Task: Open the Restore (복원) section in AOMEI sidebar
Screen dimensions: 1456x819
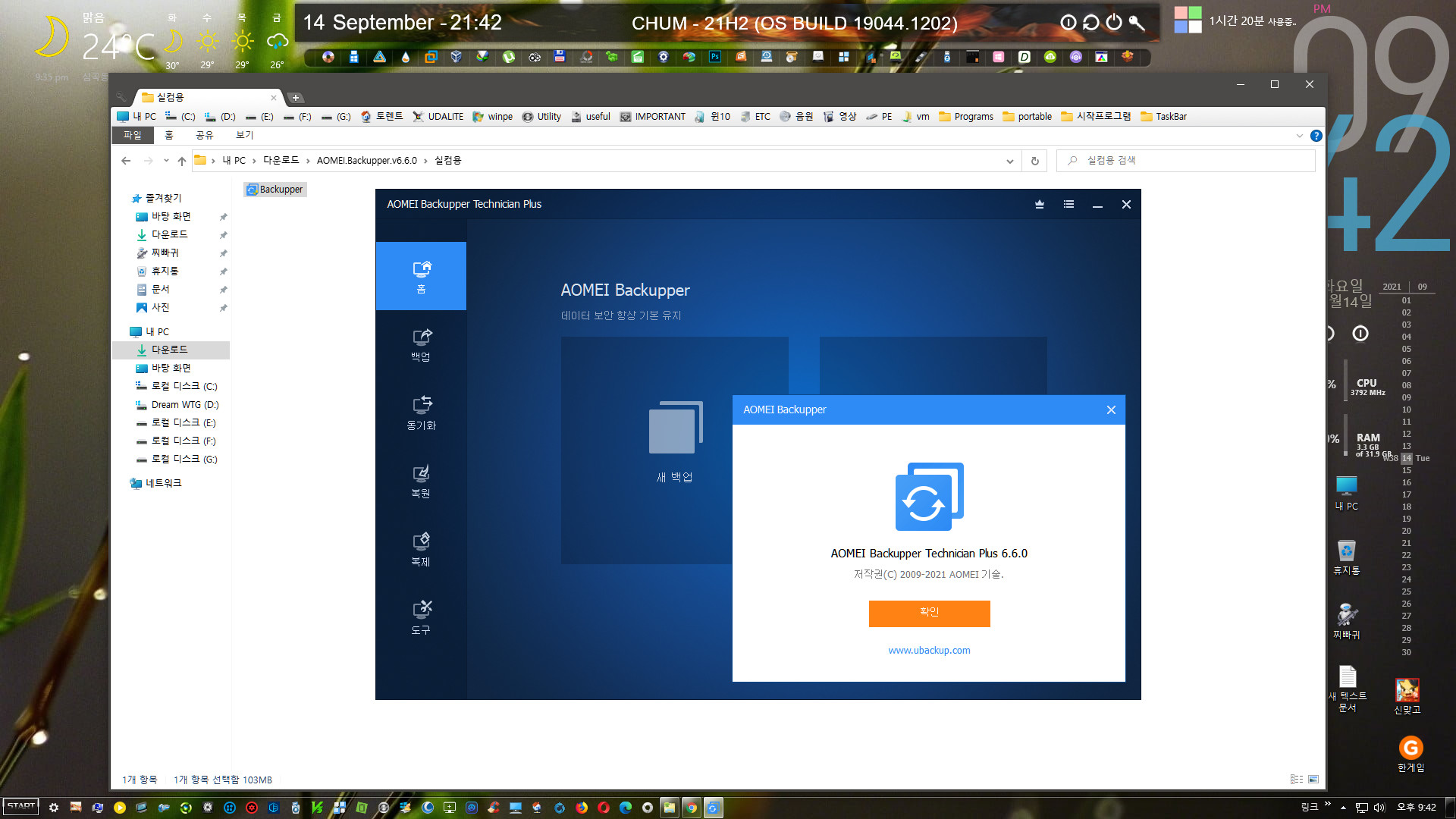Action: (421, 482)
